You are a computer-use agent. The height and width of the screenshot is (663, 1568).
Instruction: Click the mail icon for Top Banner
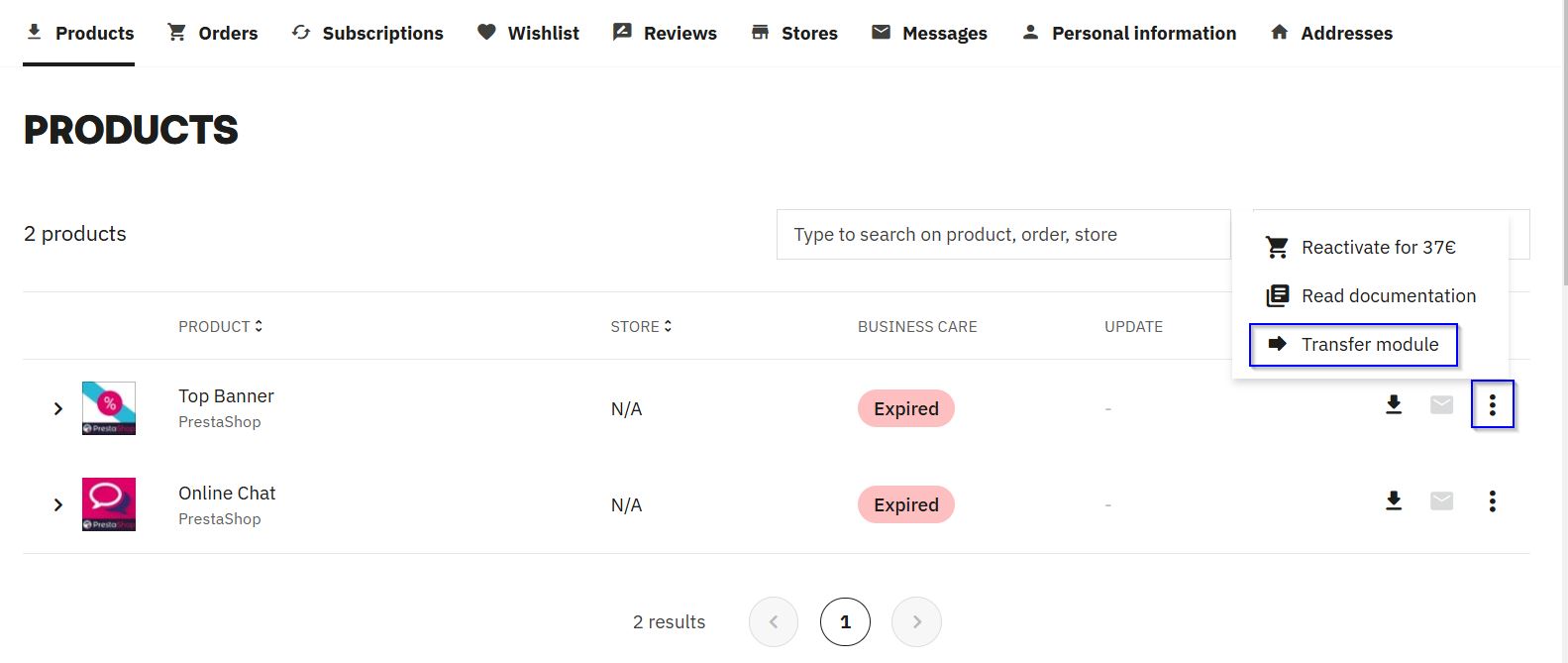(1441, 404)
